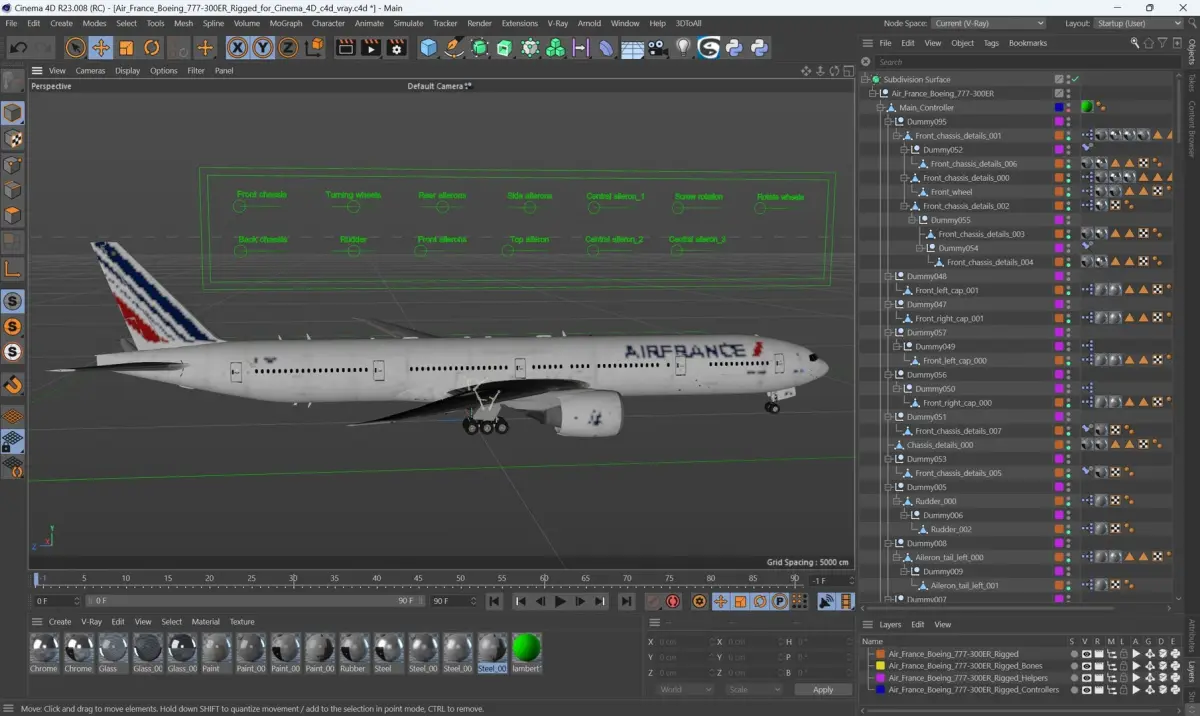Click the coordinate system cube icon
The width and height of the screenshot is (1200, 716).
coord(314,47)
